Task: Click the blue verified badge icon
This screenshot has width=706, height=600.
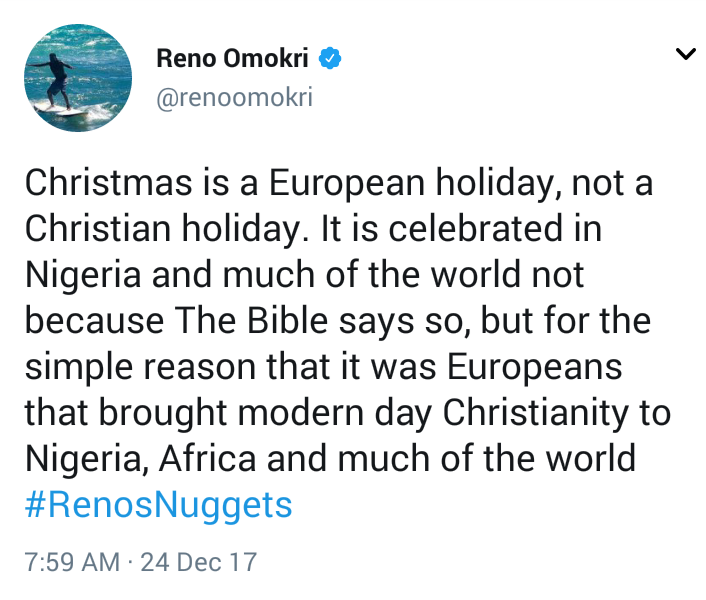Action: pos(330,58)
